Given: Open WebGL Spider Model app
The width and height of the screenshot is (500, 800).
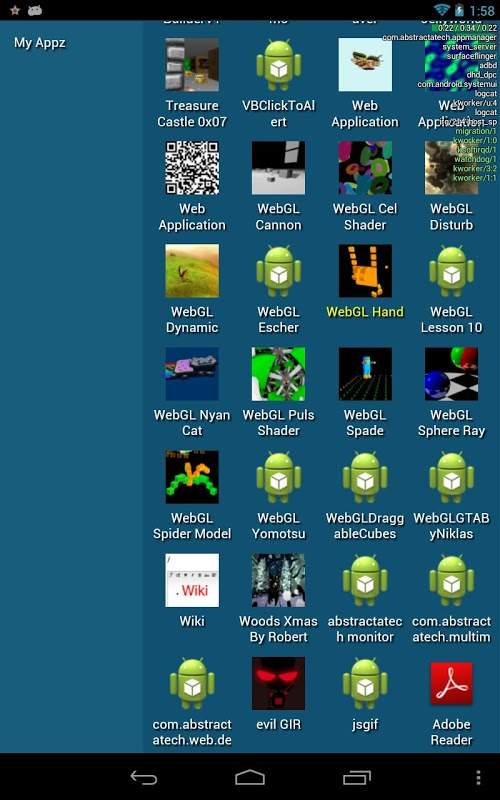Looking at the screenshot, I should click(192, 477).
